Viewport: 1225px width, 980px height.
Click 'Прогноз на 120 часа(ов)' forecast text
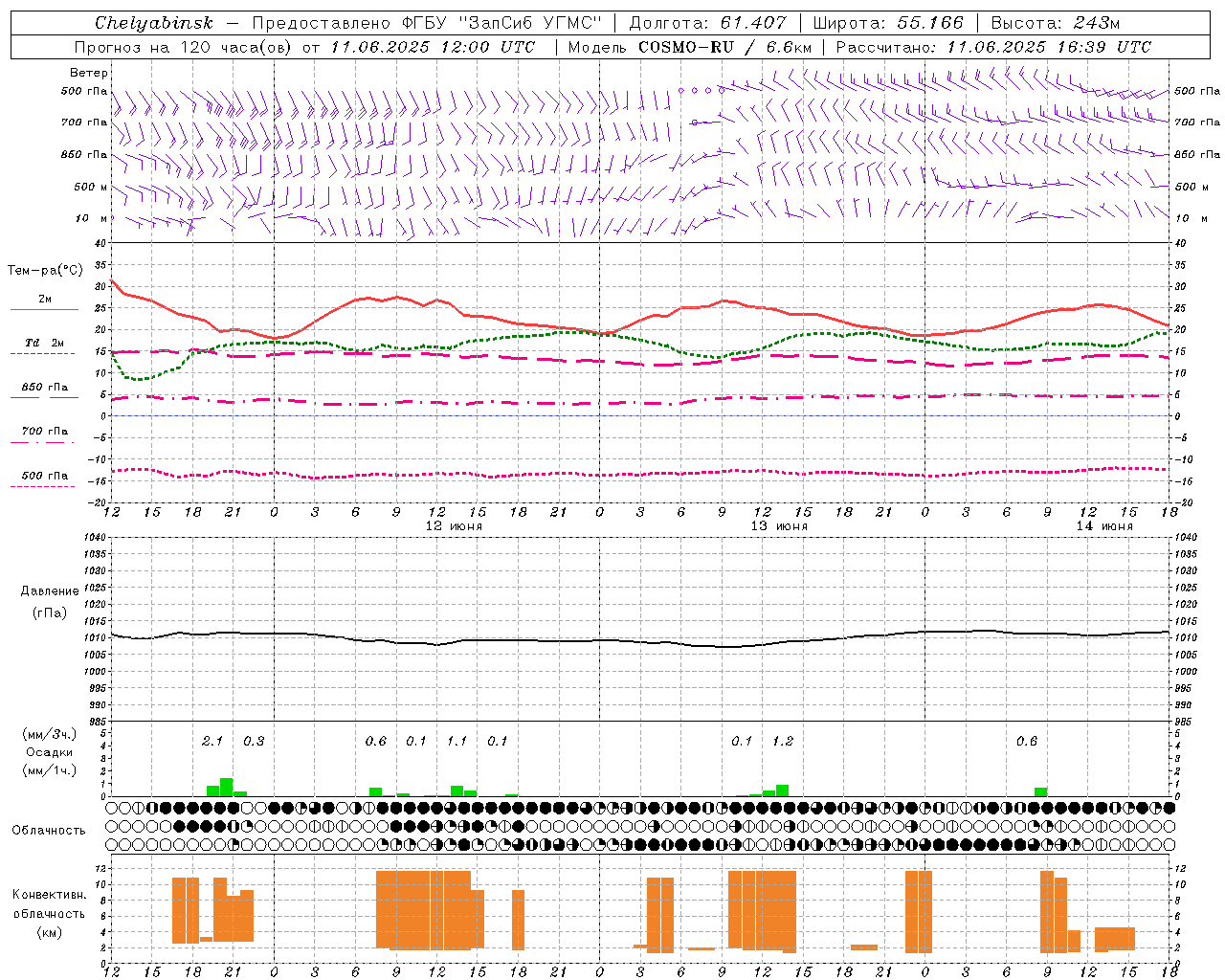[185, 47]
